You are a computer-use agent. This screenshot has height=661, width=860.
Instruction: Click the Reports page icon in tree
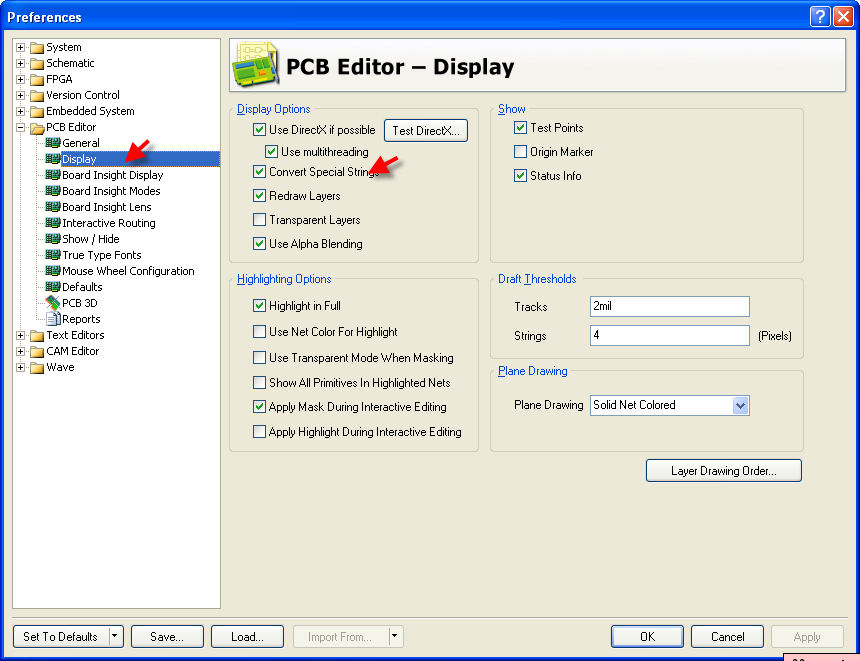(x=53, y=319)
